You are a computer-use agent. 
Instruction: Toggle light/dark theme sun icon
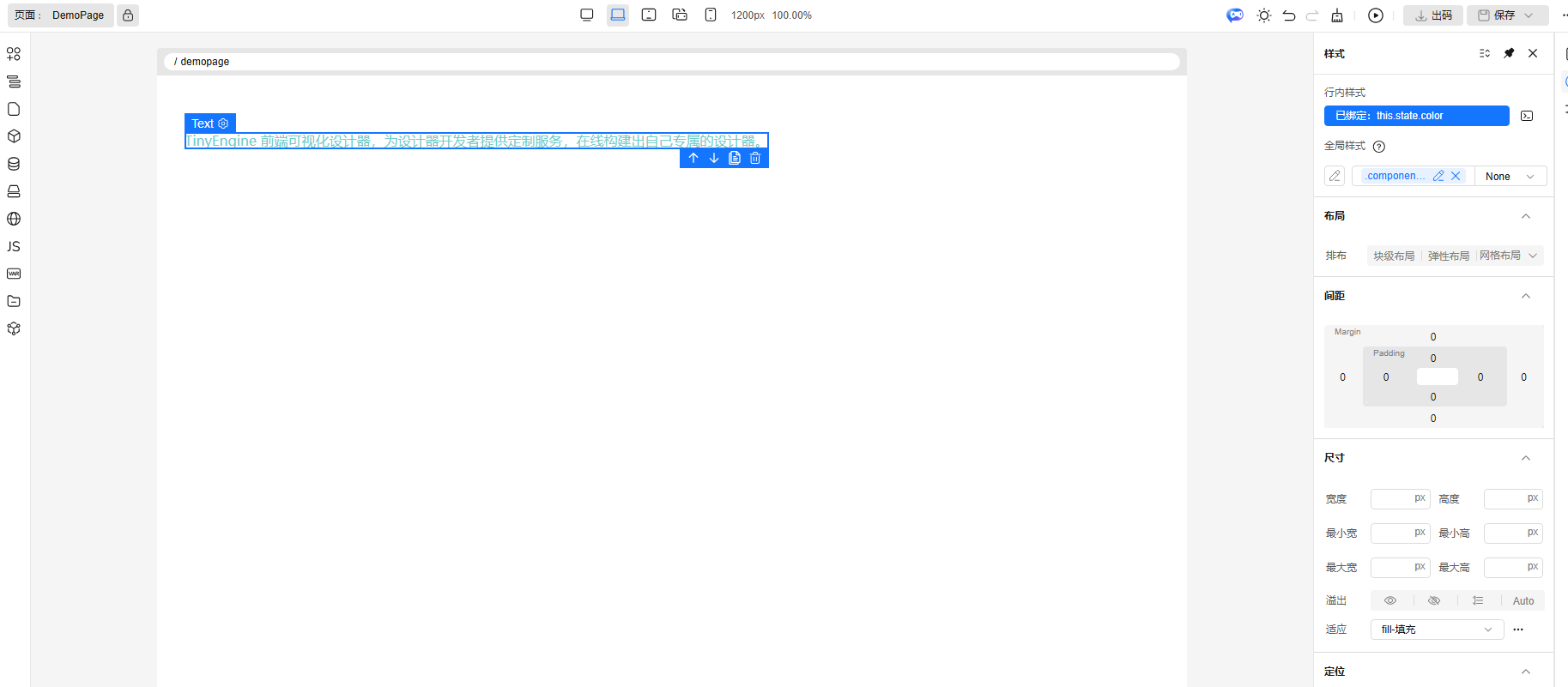(x=1263, y=15)
